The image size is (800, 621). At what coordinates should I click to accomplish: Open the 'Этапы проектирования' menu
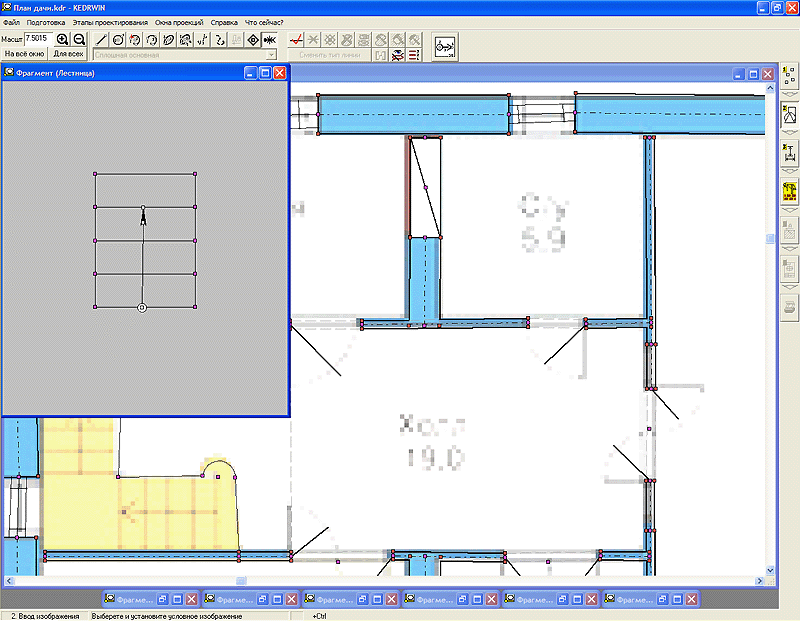pyautogui.click(x=109, y=22)
